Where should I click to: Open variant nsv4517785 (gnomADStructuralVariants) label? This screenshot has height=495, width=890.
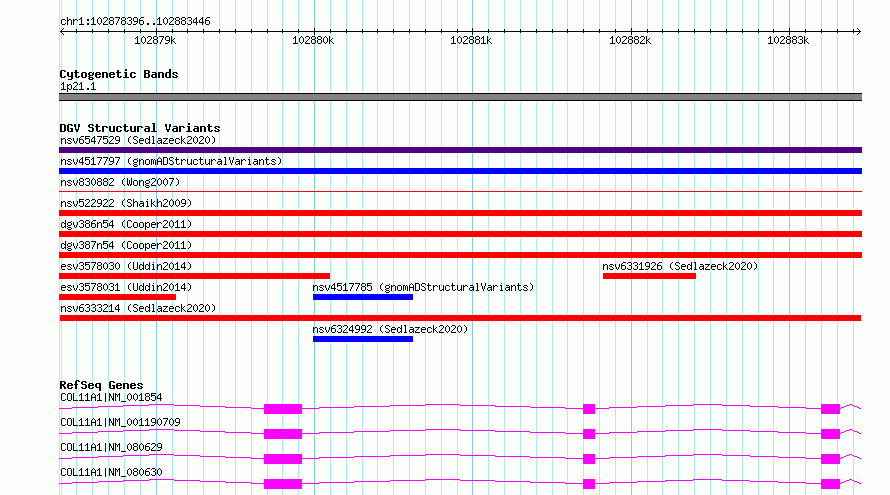(423, 287)
